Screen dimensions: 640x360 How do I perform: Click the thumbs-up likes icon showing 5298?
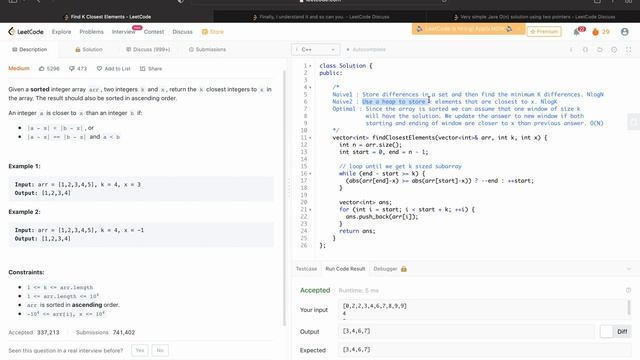click(x=42, y=69)
